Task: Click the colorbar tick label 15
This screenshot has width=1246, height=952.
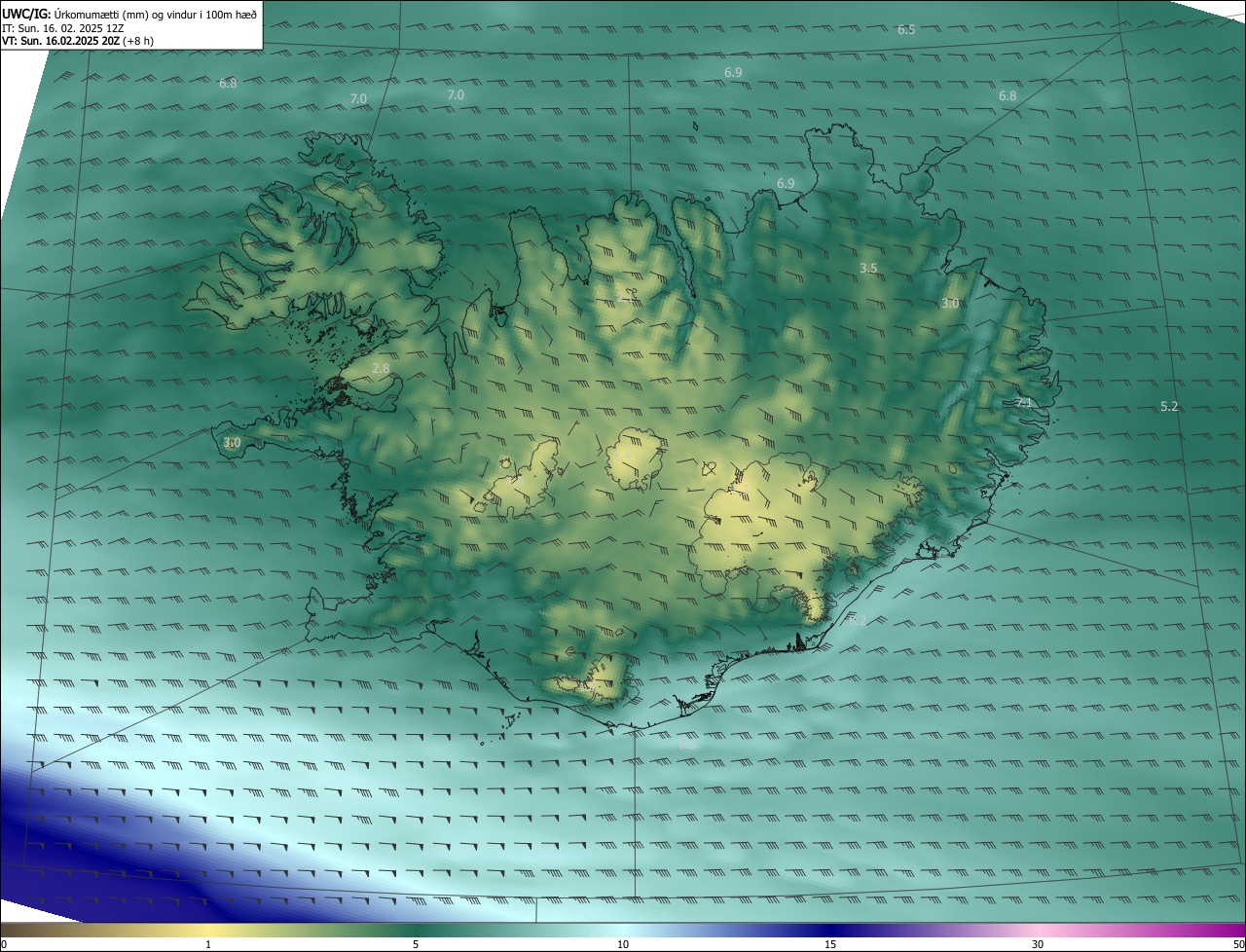Action: [830, 944]
